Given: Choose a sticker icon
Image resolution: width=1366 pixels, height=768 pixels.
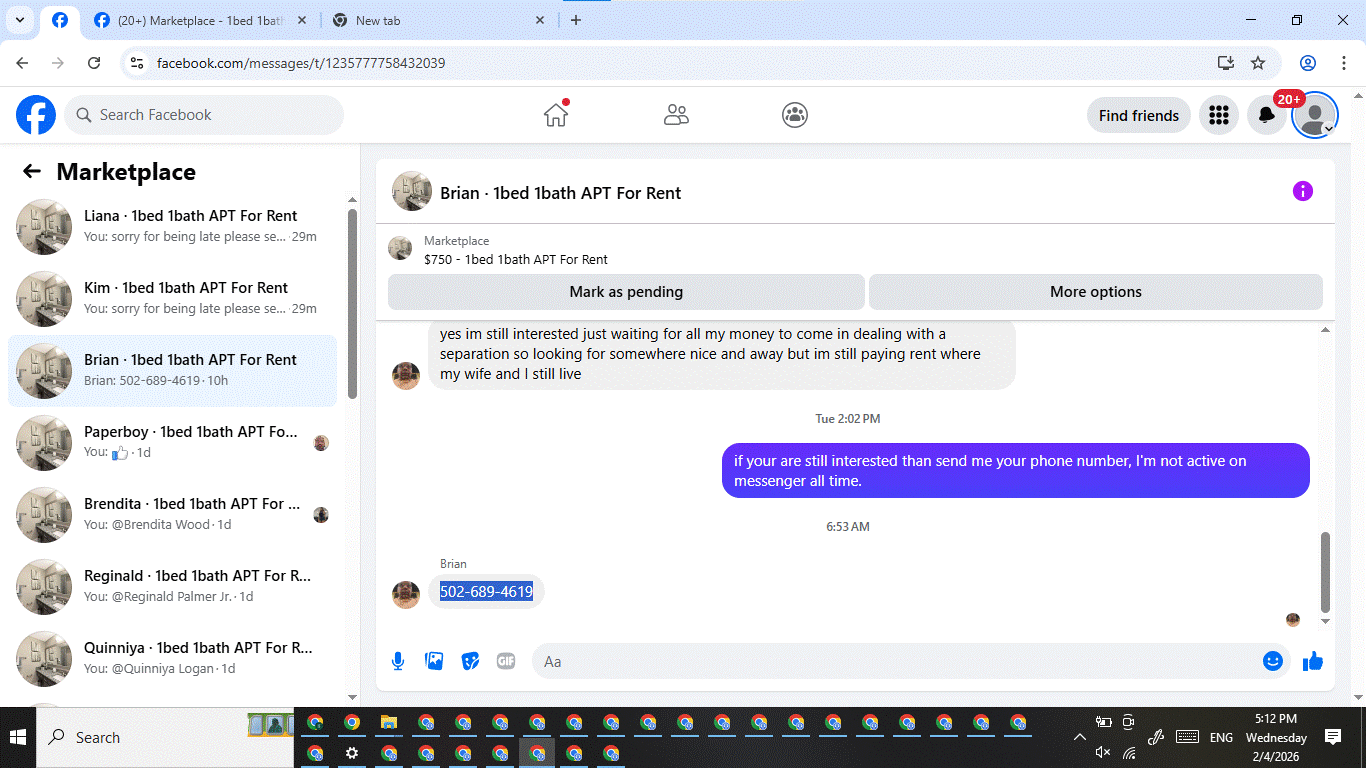Looking at the screenshot, I should [470, 661].
